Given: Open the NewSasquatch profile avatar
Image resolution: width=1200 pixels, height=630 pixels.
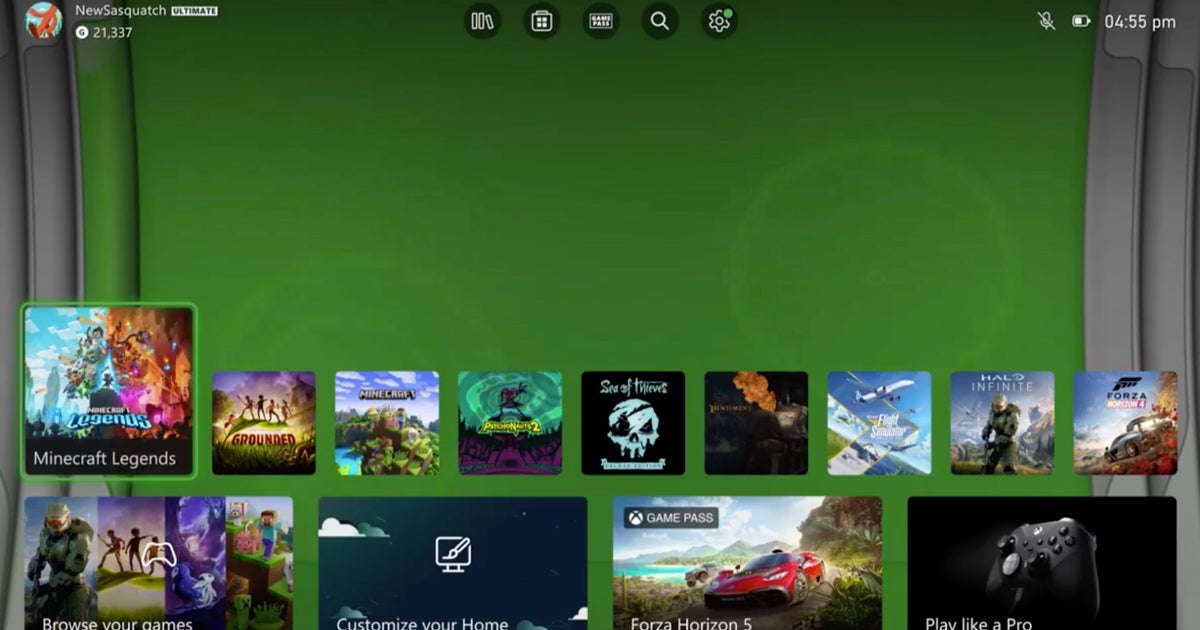Looking at the screenshot, I should click(x=43, y=21).
